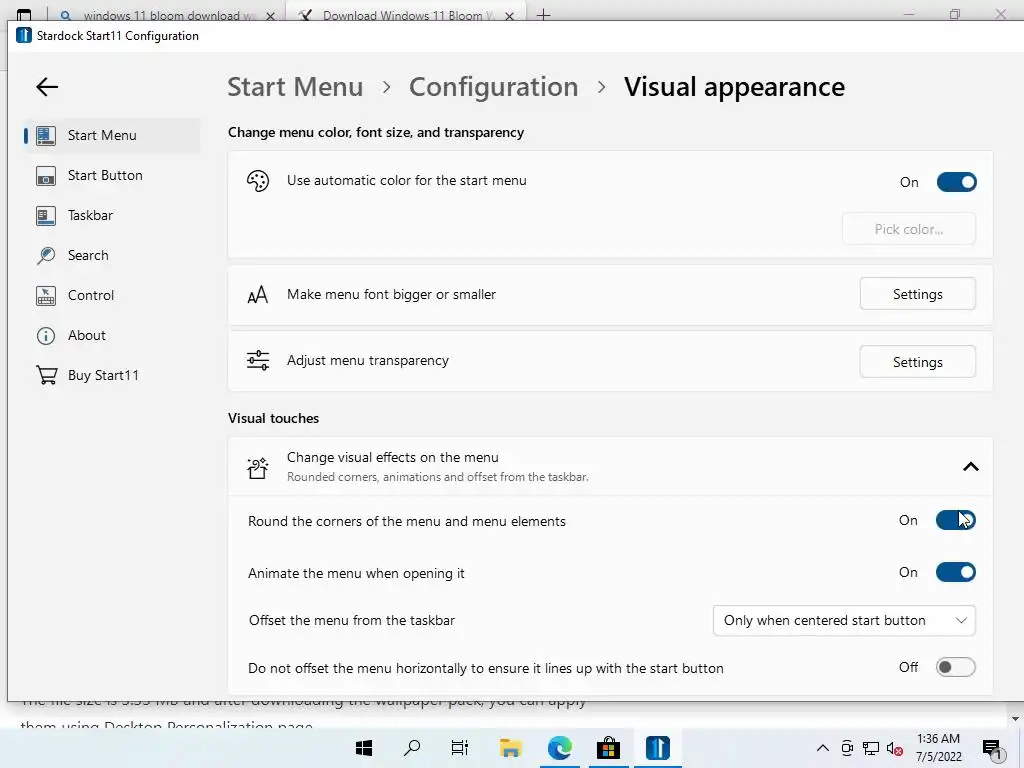The image size is (1024, 768).
Task: Click the visual effects sparkle icon
Action: point(258,467)
